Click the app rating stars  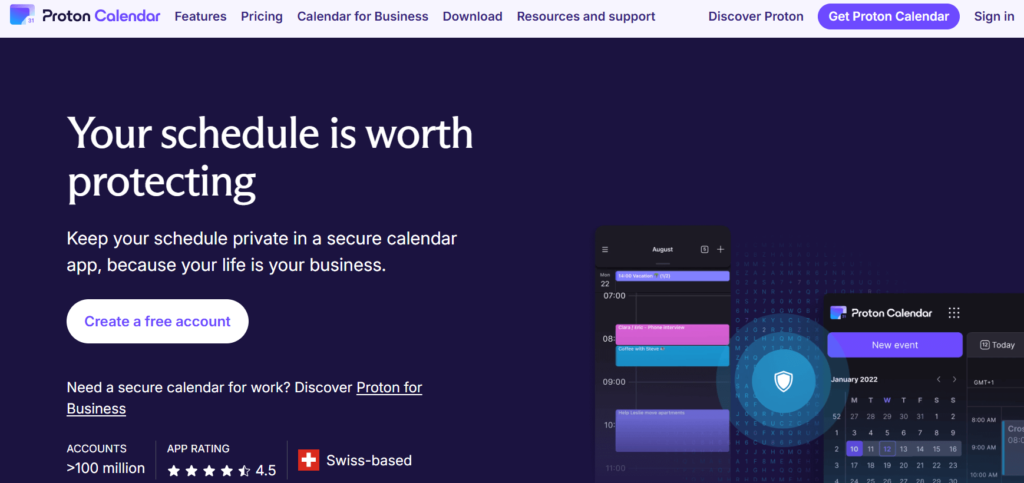[x=209, y=470]
